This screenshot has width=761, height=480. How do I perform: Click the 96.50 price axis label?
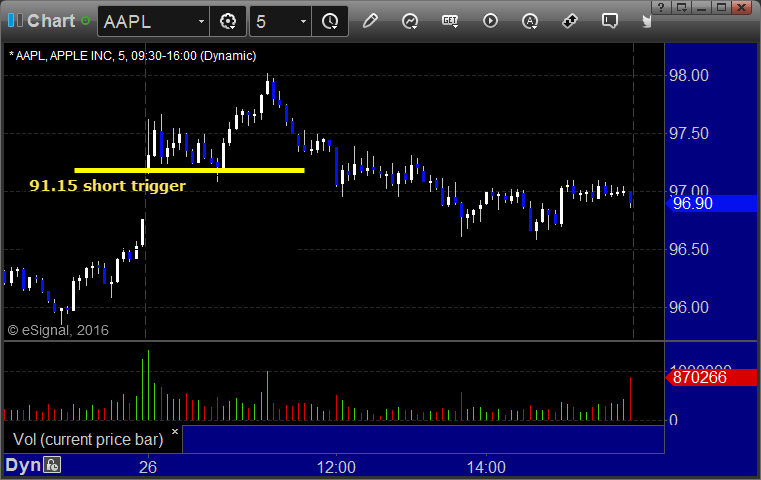click(x=689, y=249)
